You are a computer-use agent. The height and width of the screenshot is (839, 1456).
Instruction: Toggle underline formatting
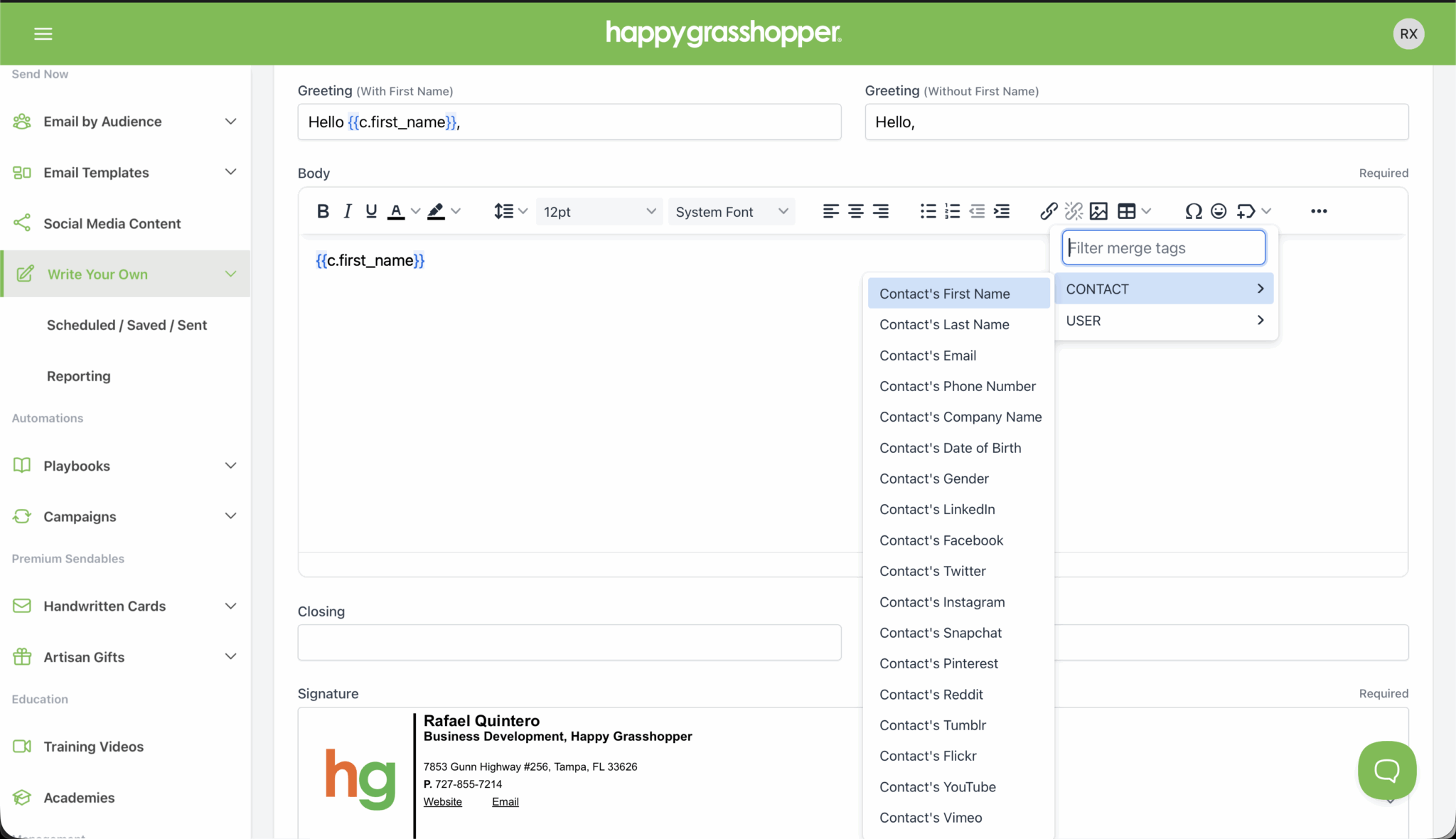[x=370, y=211]
